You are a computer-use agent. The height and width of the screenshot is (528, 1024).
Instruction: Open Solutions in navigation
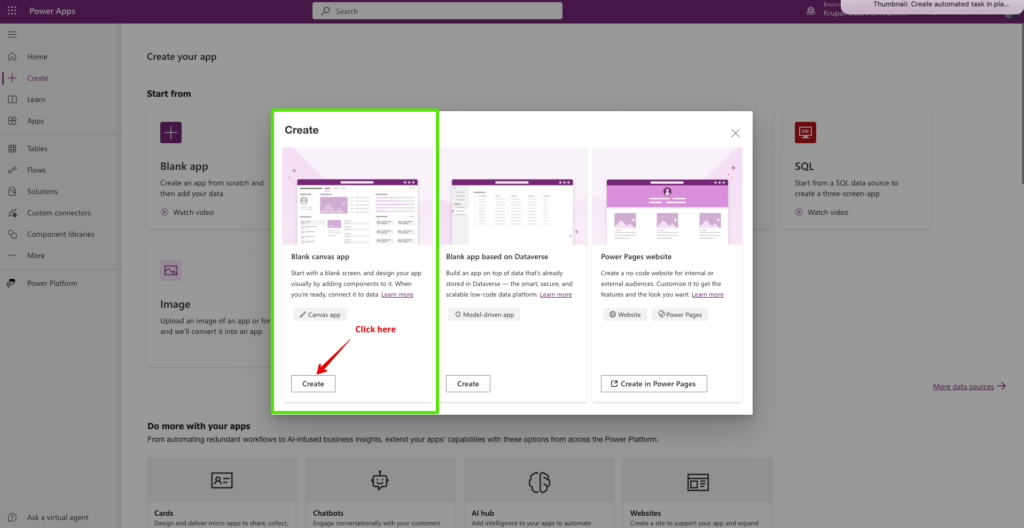point(42,191)
